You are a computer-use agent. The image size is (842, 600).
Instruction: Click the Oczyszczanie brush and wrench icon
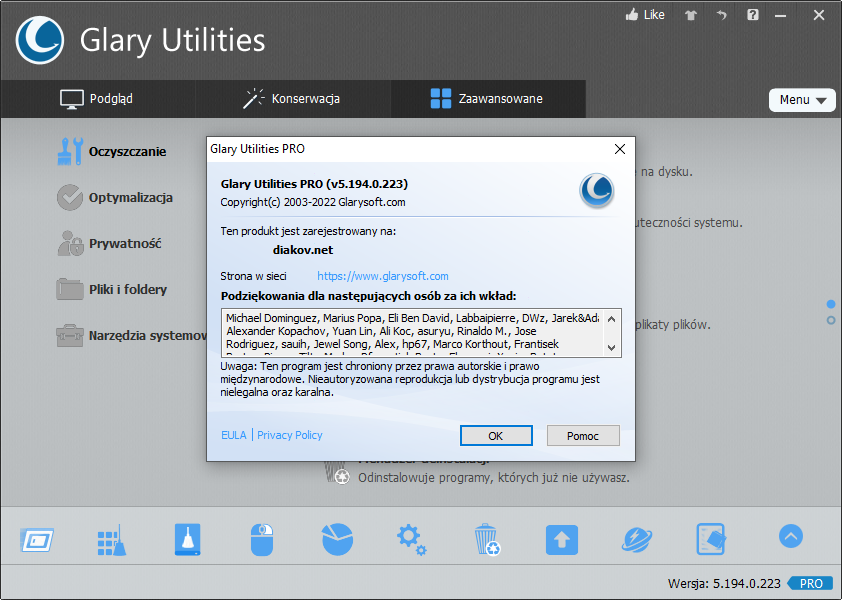(x=70, y=151)
